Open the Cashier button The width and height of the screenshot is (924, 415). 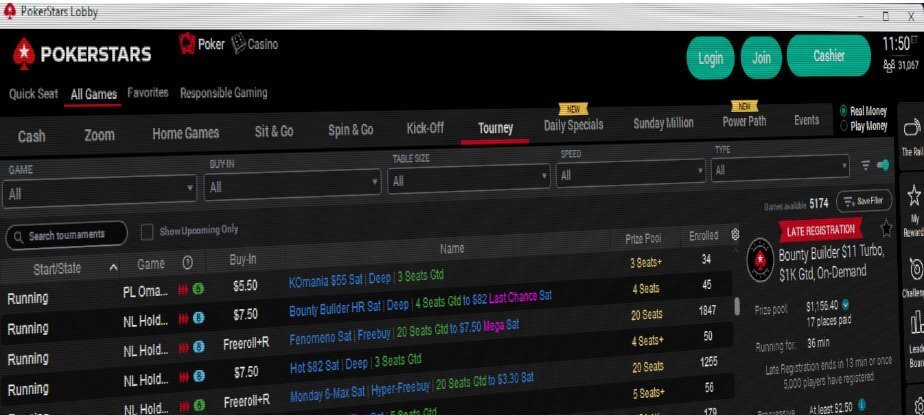click(x=829, y=56)
